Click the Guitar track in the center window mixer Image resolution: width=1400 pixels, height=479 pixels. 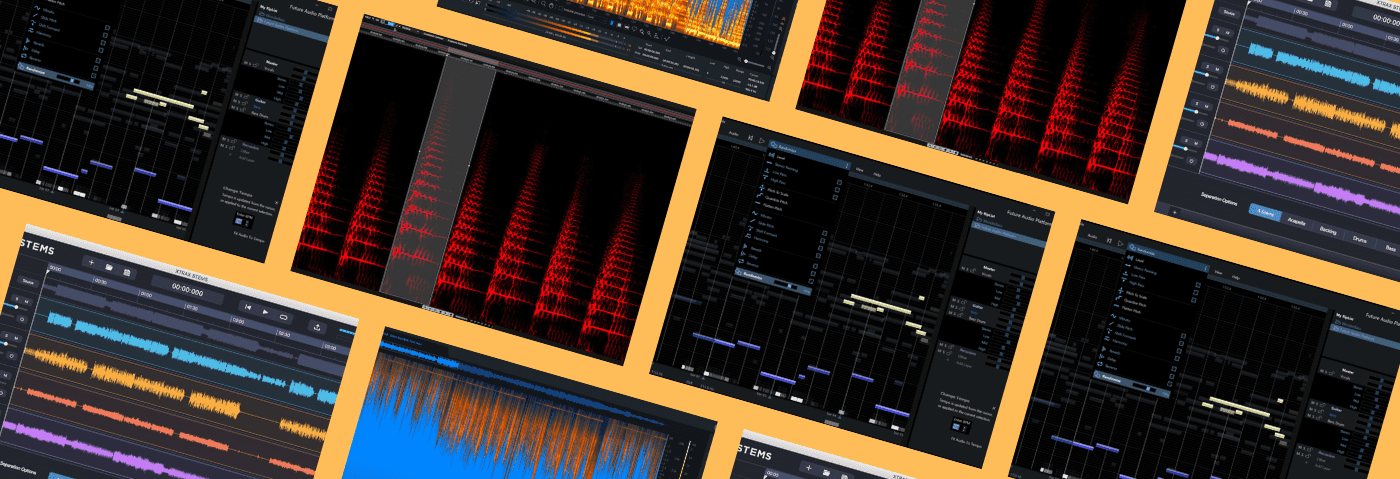click(x=978, y=307)
